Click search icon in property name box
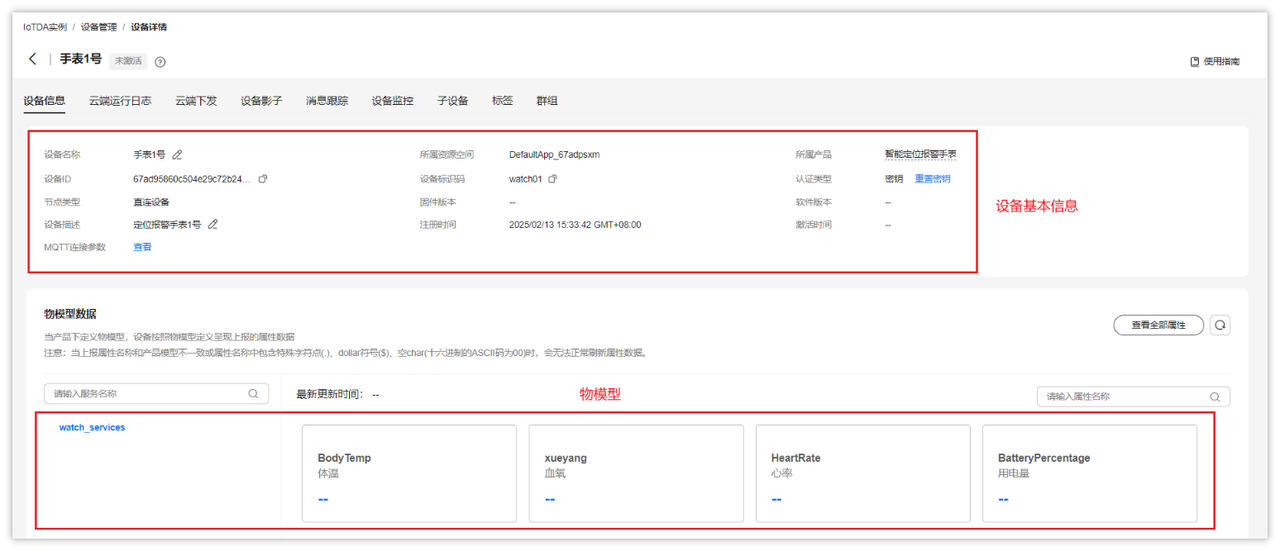1280x551 pixels. [1215, 397]
